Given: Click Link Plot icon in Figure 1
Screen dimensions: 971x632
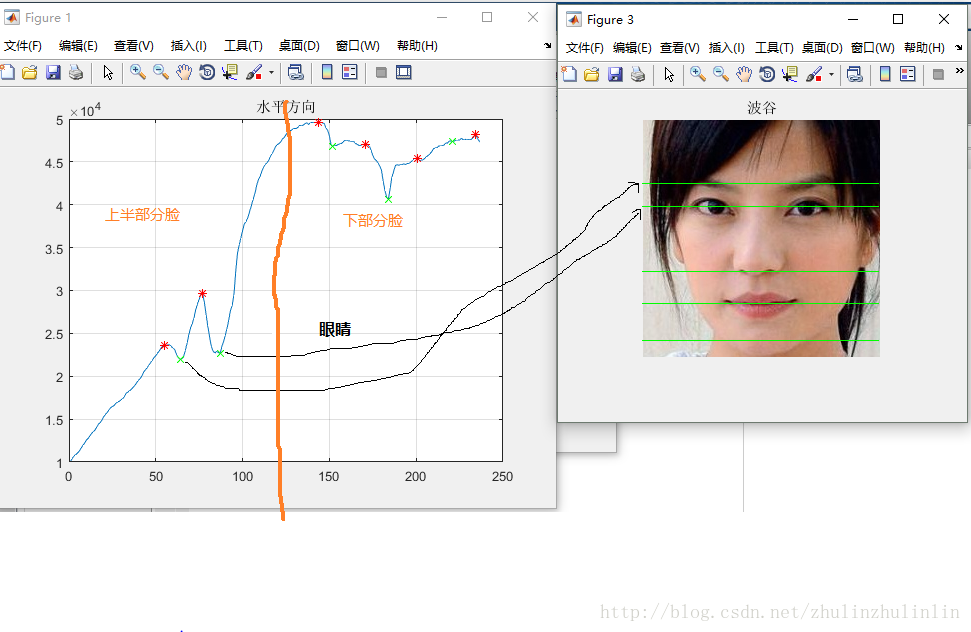Looking at the screenshot, I should (296, 72).
